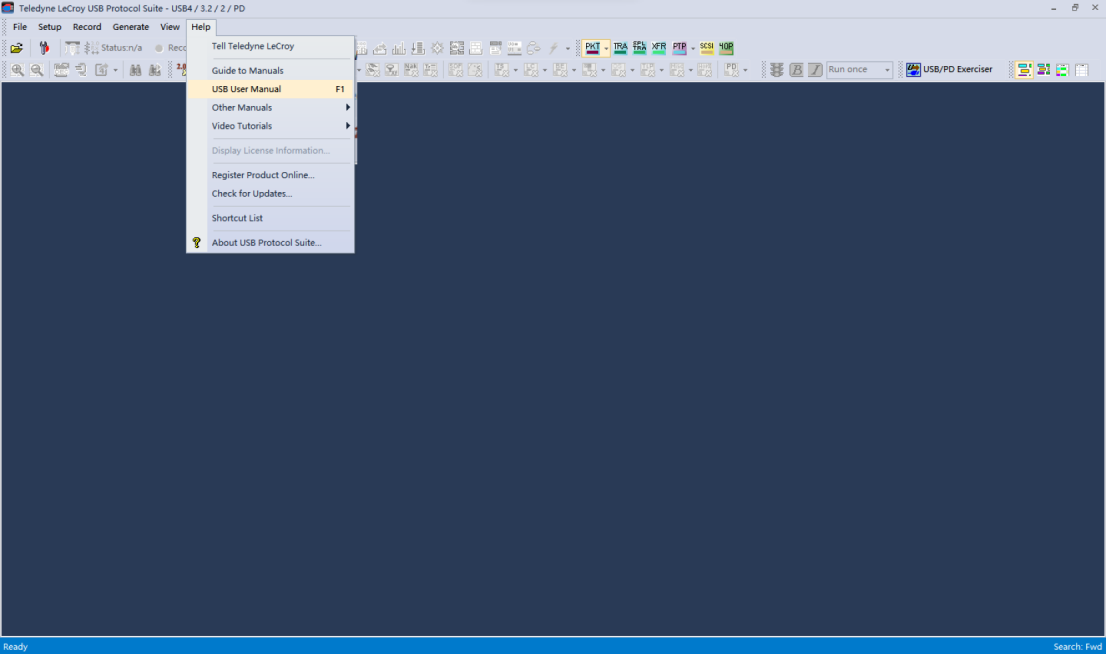The image size is (1106, 654).
Task: Open recording options via the wrench icon
Action: tap(44, 48)
